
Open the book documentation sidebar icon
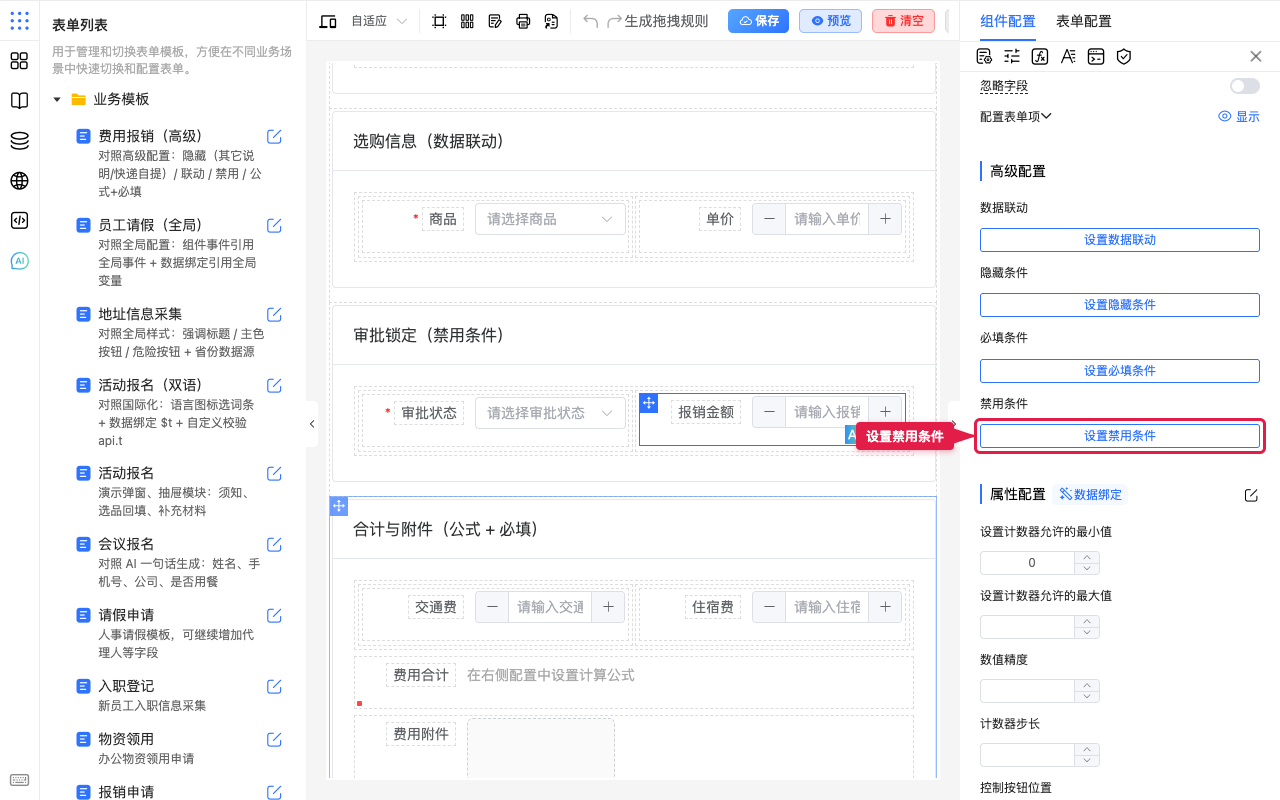click(x=19, y=101)
